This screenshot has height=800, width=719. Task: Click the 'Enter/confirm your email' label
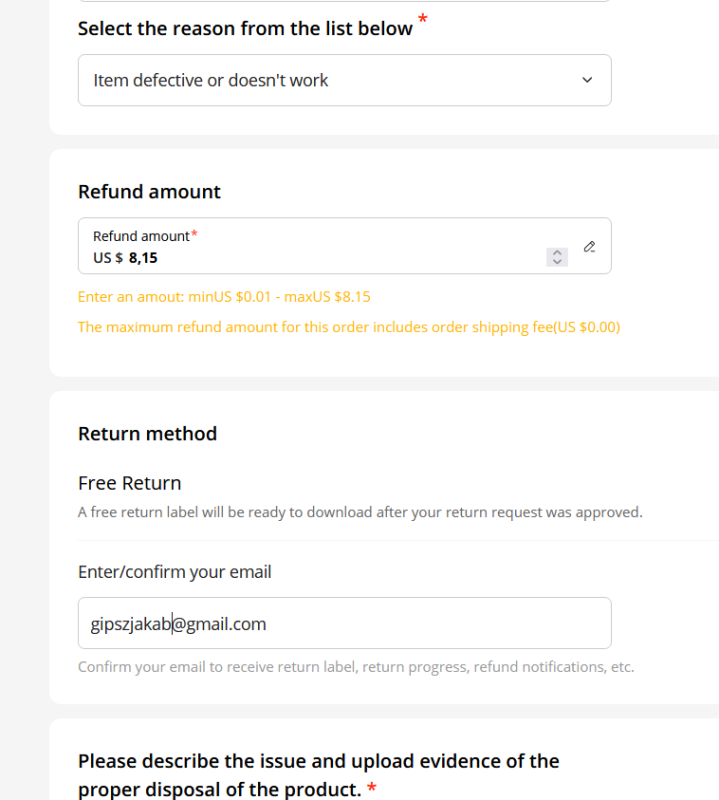click(x=175, y=572)
